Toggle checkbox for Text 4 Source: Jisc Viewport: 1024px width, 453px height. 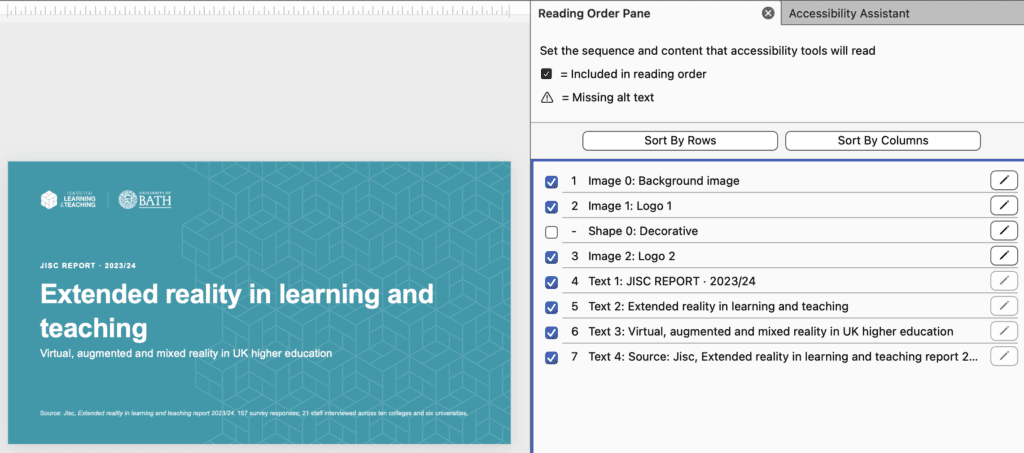551,358
